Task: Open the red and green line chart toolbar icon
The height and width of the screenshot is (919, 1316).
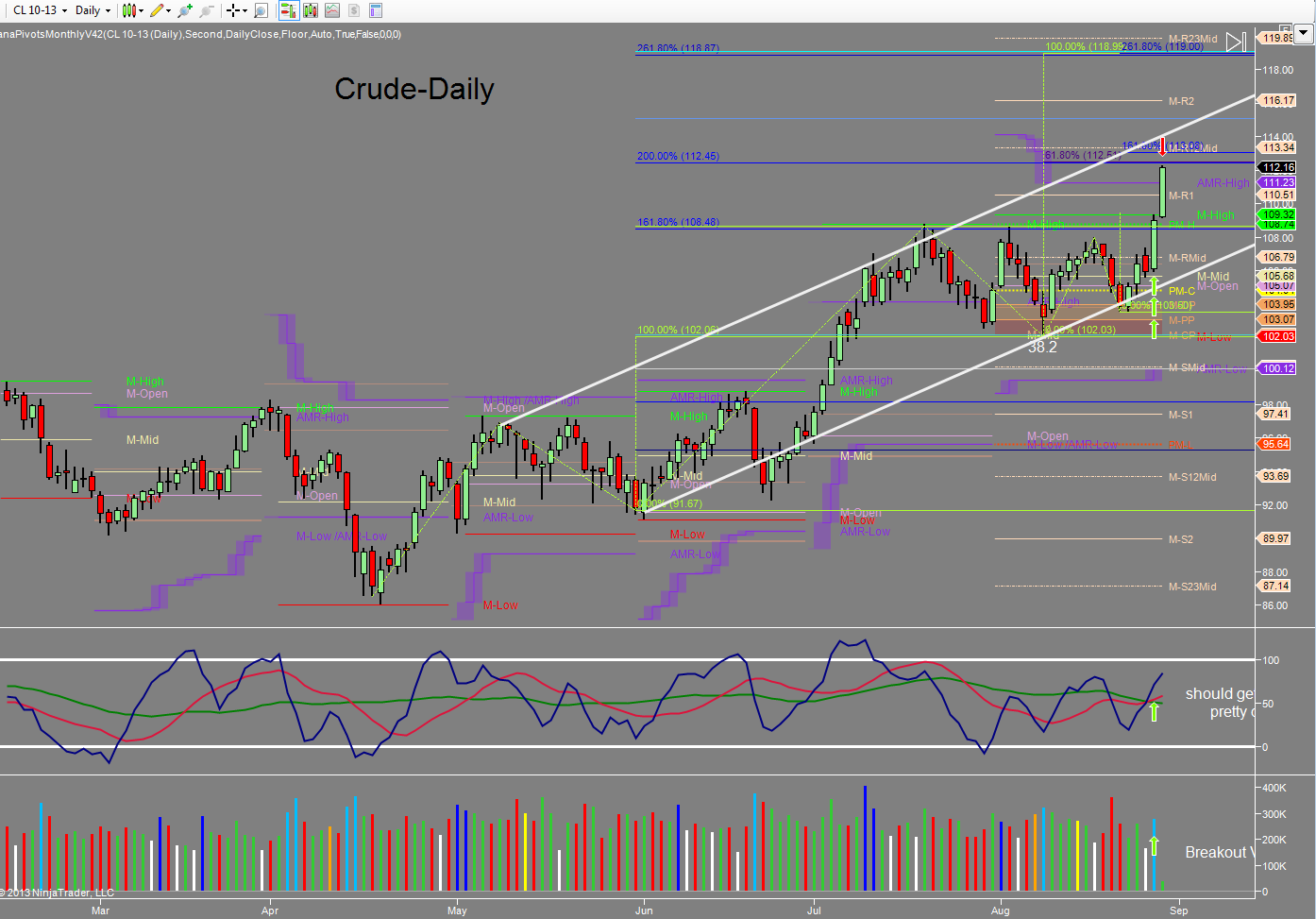Action: pos(332,10)
